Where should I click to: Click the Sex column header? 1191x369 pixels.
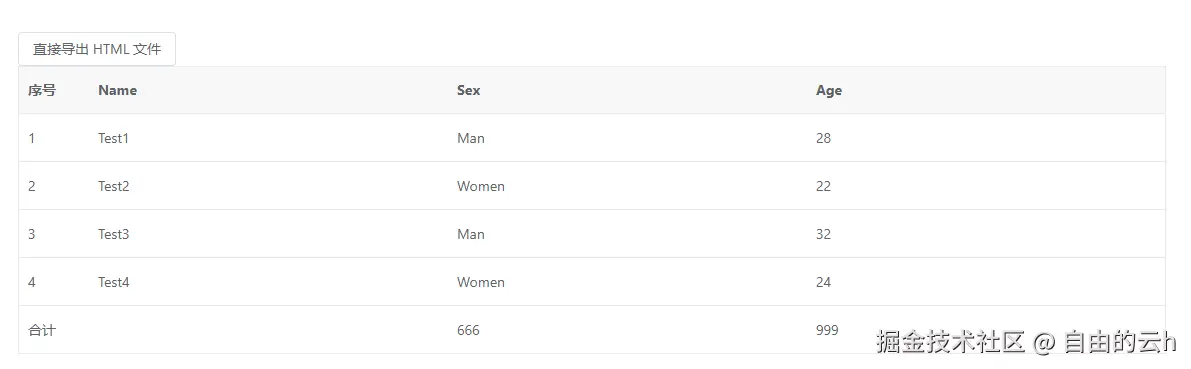469,90
